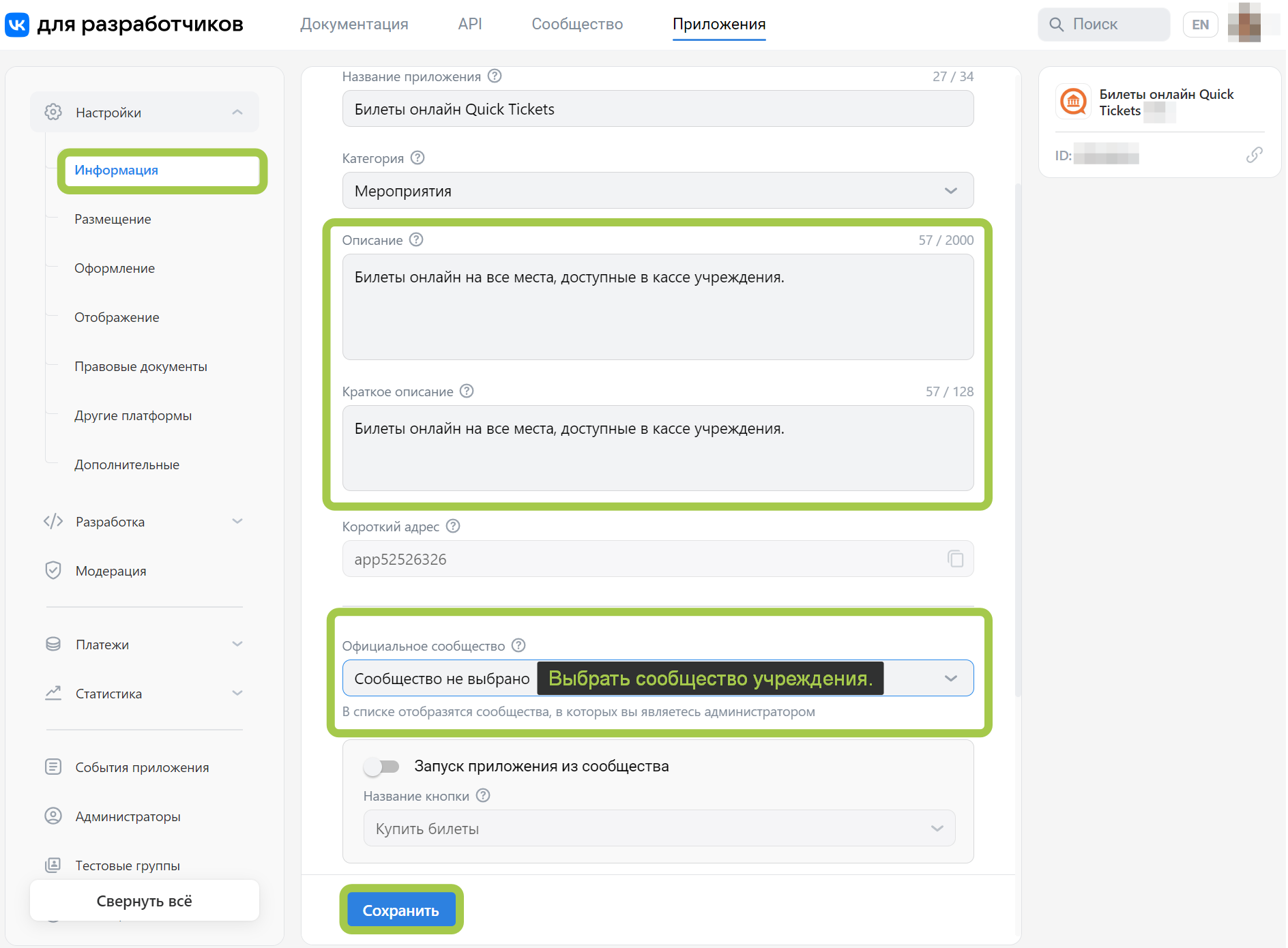The height and width of the screenshot is (948, 1288).
Task: Open the Название кнопки dropdown Купить билеты
Action: click(x=659, y=828)
